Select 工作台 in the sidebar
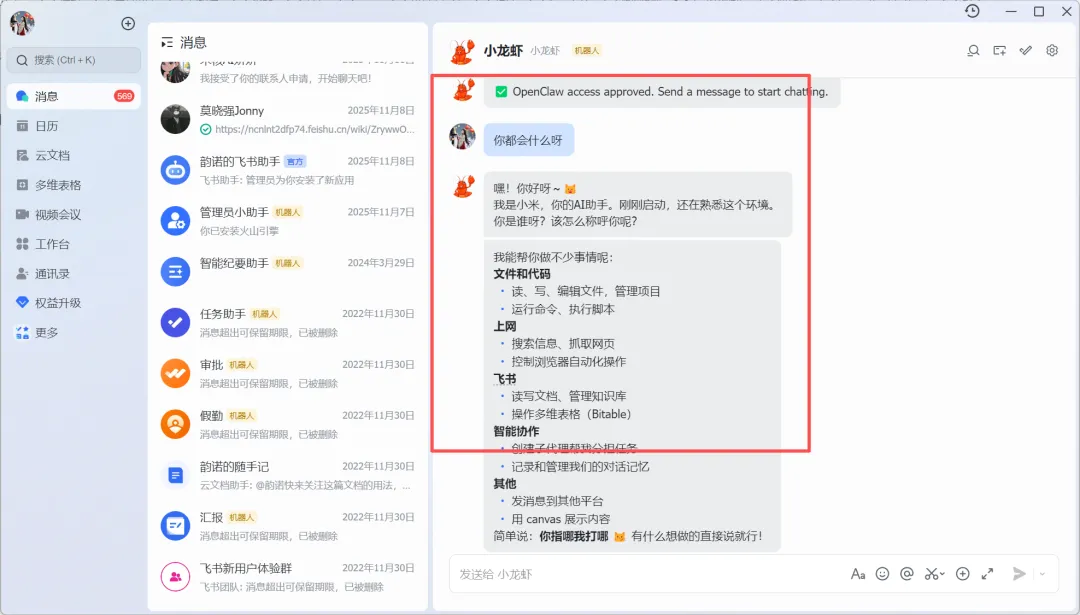The image size is (1080, 615). tap(74, 244)
